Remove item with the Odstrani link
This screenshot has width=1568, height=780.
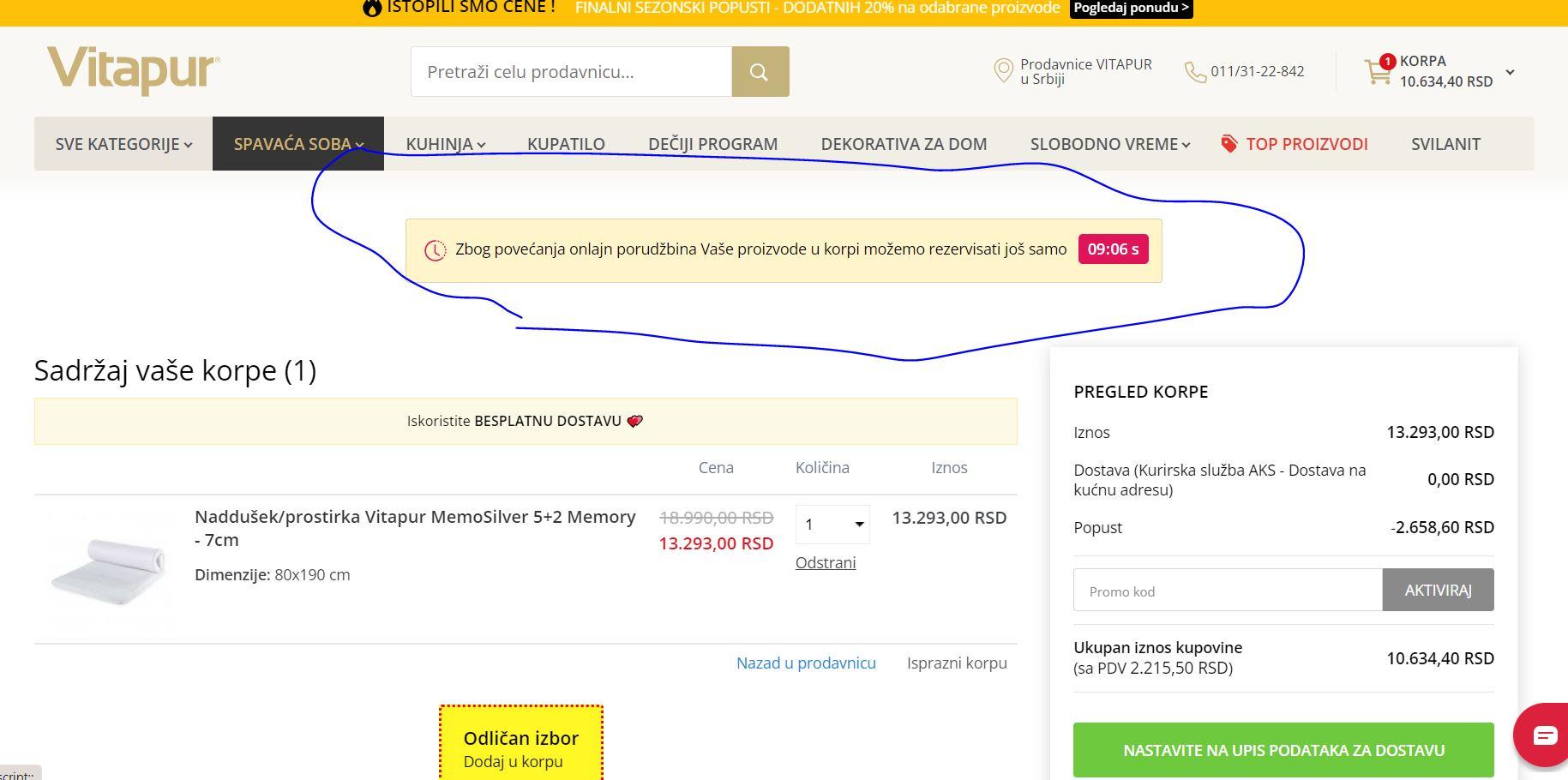click(826, 563)
